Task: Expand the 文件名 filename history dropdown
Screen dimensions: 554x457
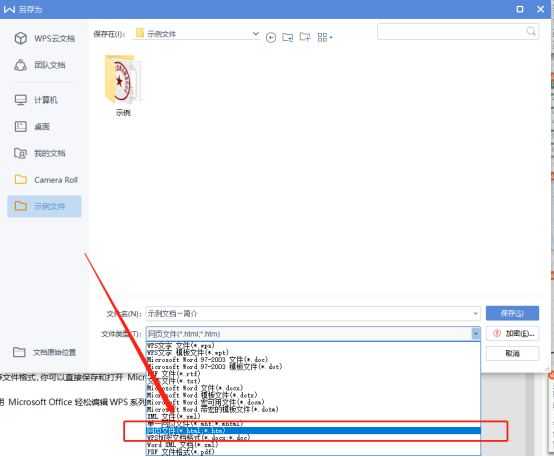Action: pos(476,314)
